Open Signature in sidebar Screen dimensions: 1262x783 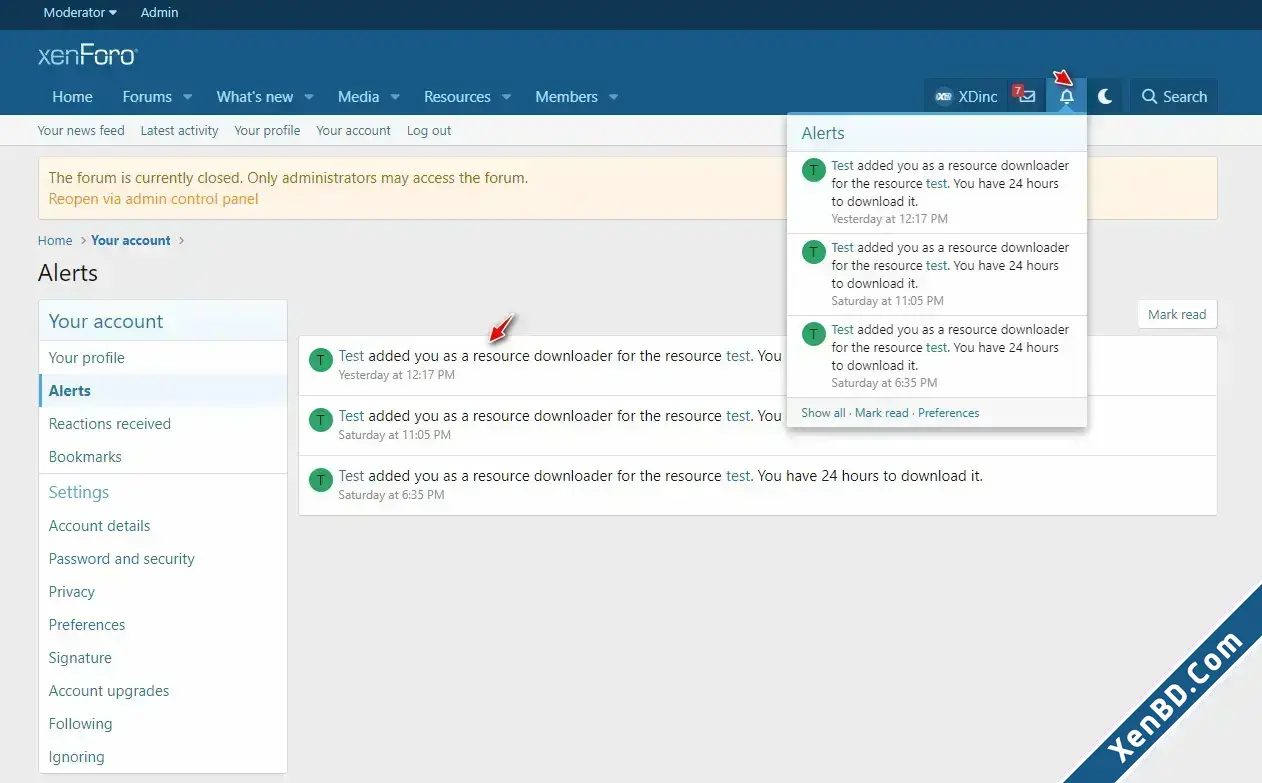pos(162,658)
